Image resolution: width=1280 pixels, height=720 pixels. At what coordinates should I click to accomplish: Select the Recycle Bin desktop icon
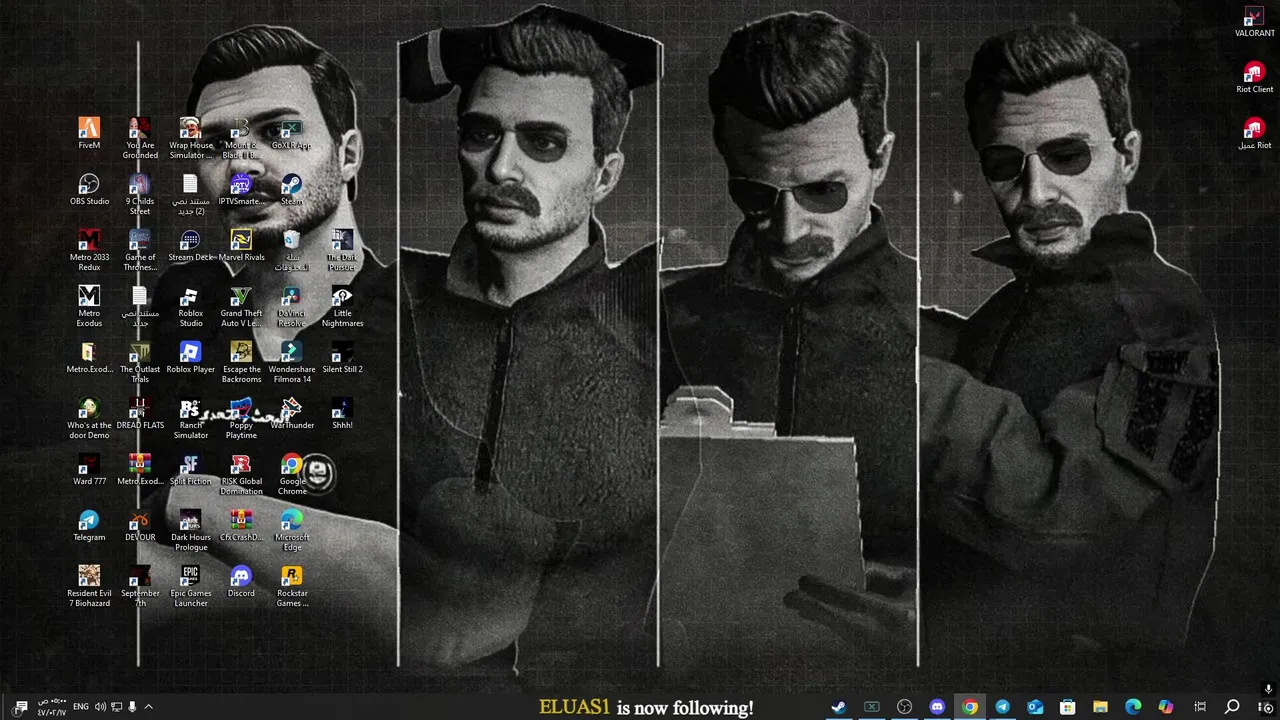click(291, 251)
